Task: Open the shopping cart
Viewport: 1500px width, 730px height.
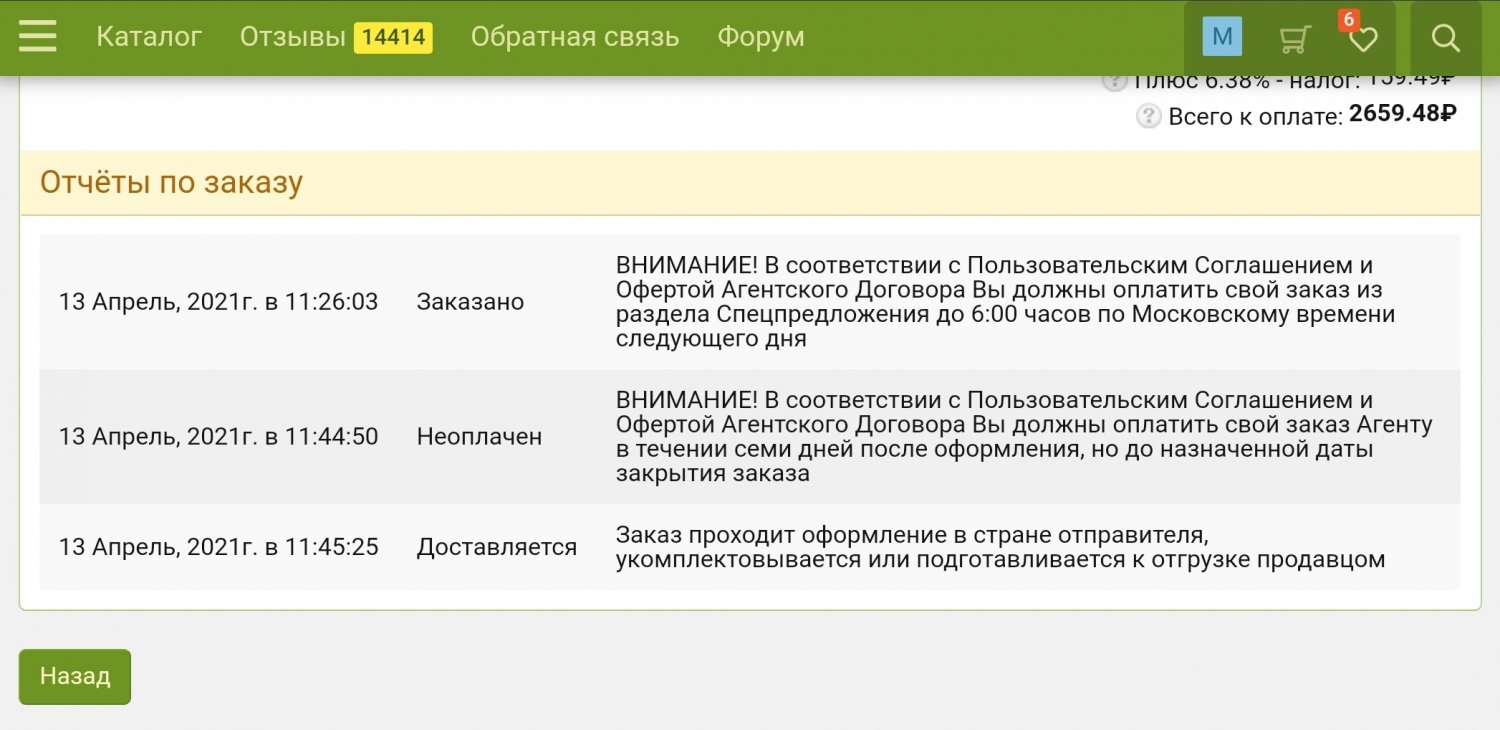Action: tap(1295, 39)
